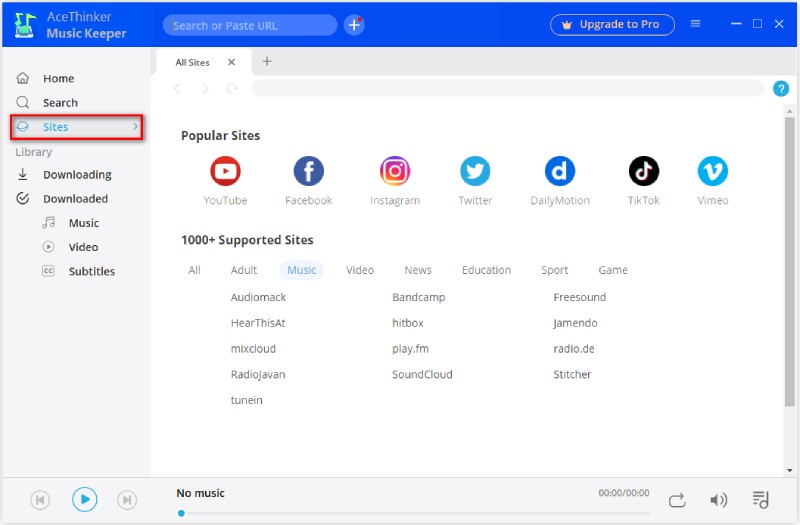This screenshot has width=800, height=525.
Task: Click the vertical scrollbar thumb
Action: (x=789, y=261)
